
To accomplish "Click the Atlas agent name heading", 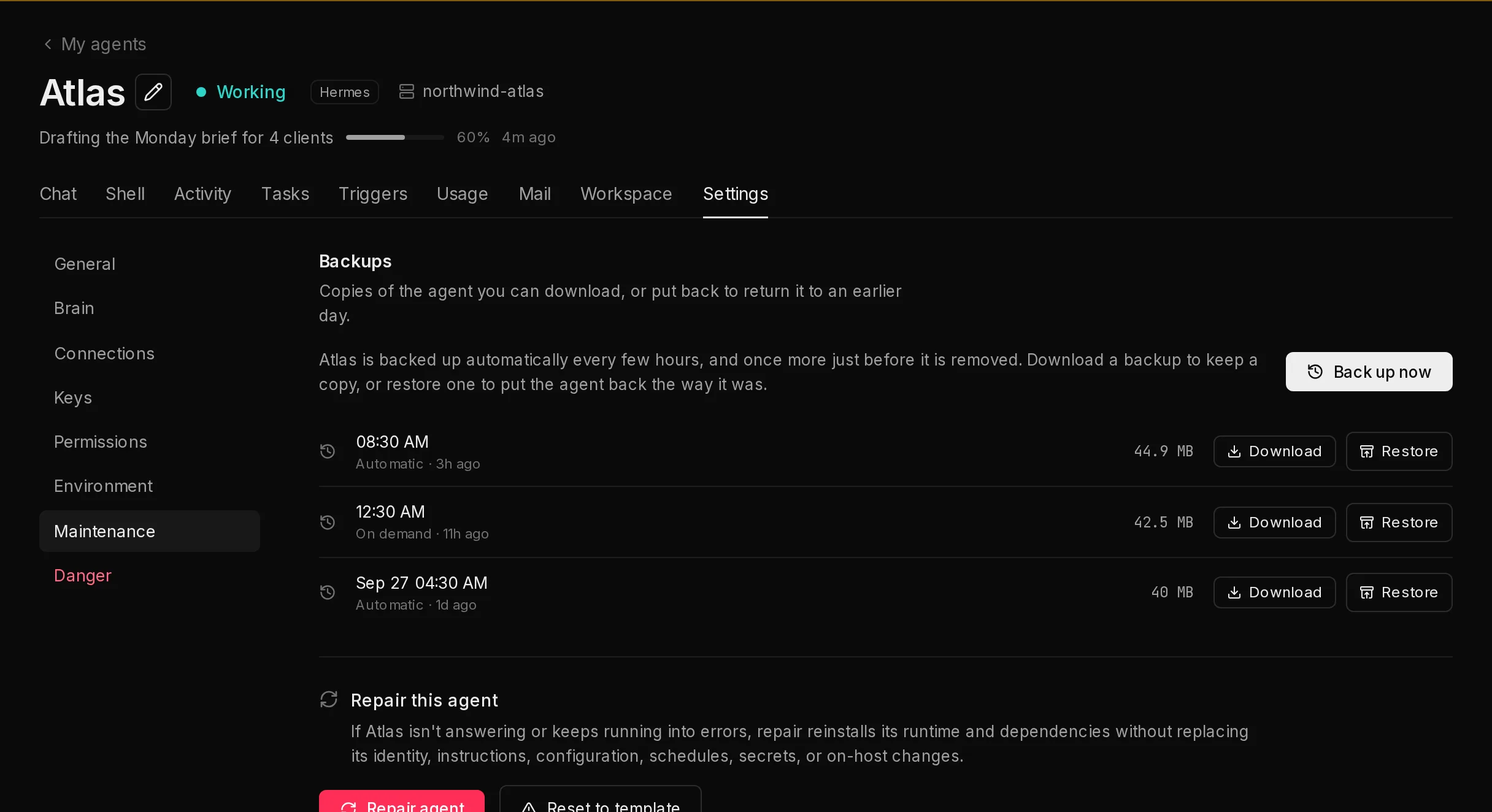I will click(x=83, y=93).
